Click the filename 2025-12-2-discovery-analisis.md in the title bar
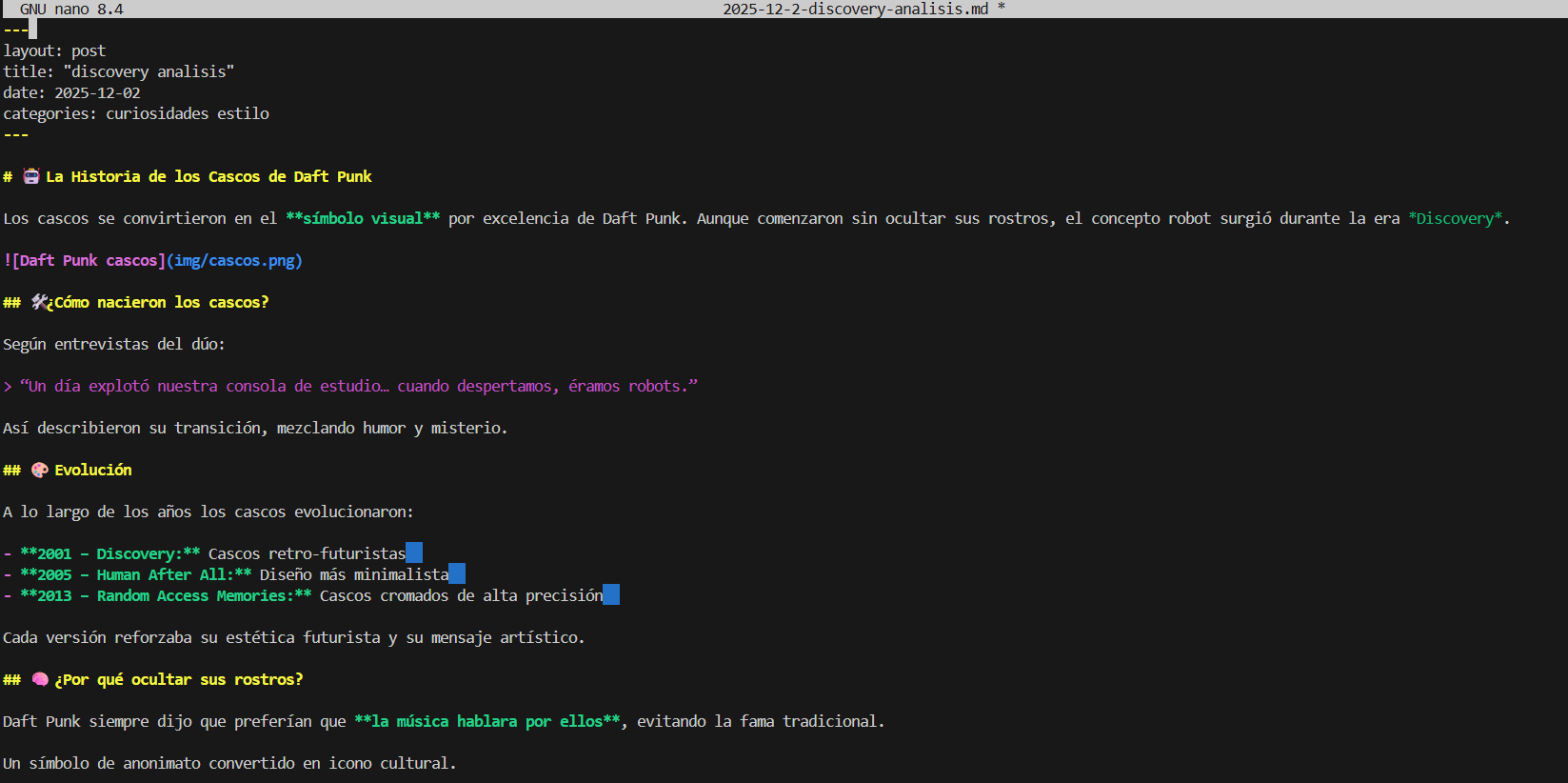 click(855, 9)
